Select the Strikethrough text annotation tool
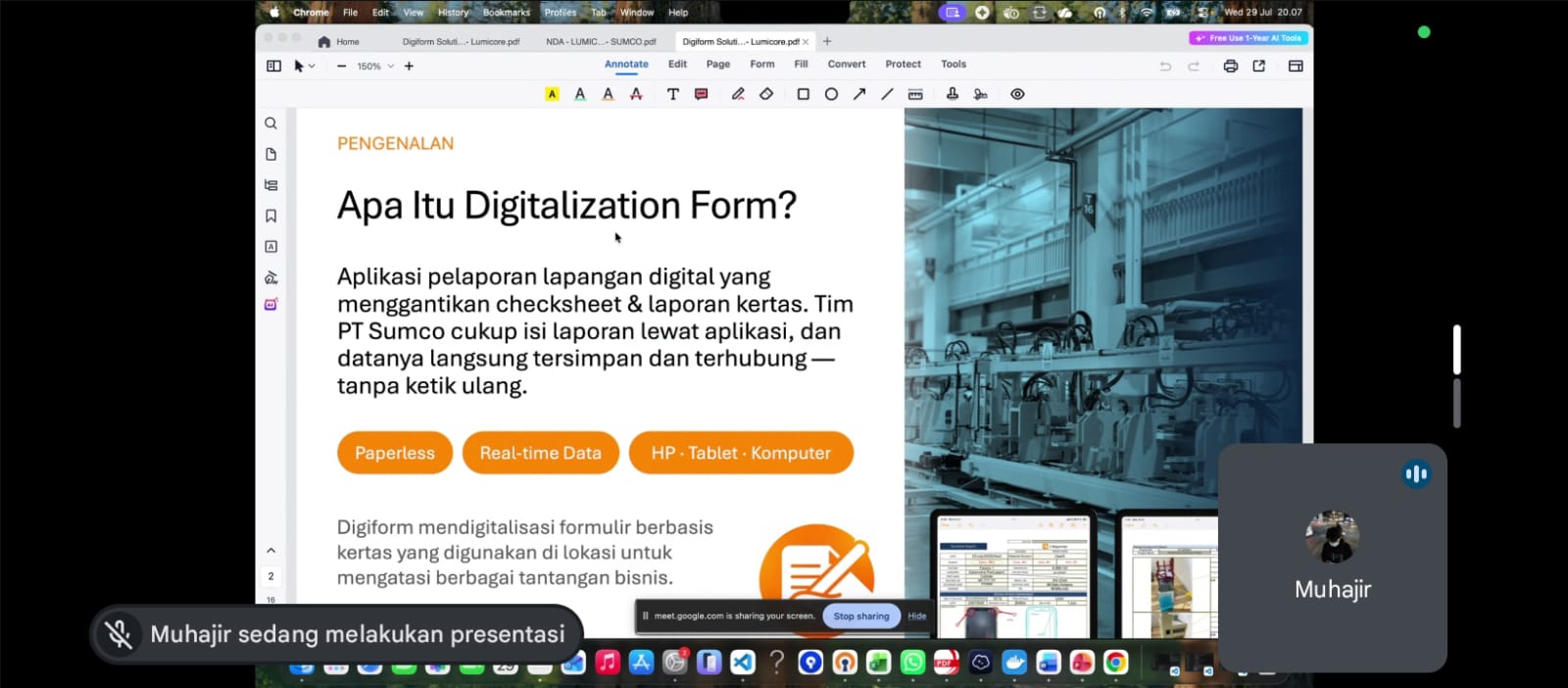 click(636, 94)
